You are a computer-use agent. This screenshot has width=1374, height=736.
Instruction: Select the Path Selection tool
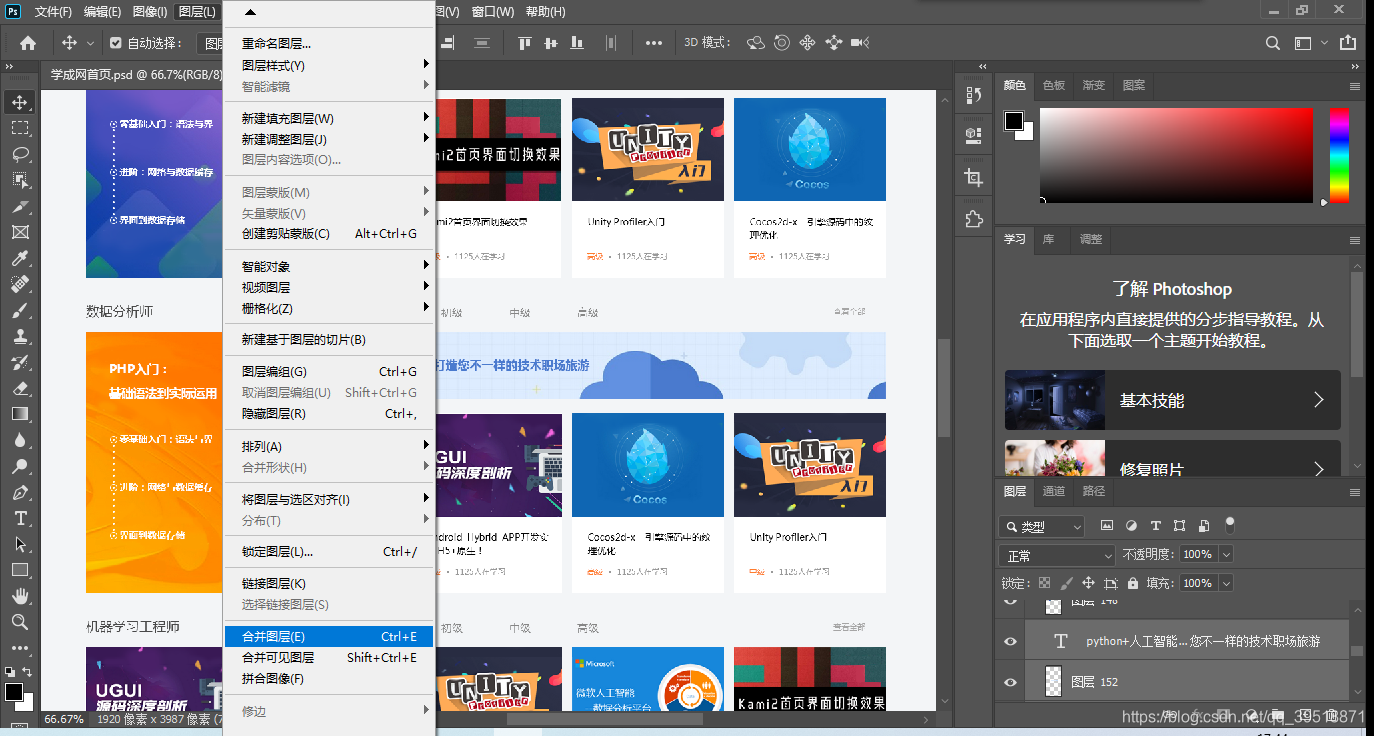click(x=20, y=544)
